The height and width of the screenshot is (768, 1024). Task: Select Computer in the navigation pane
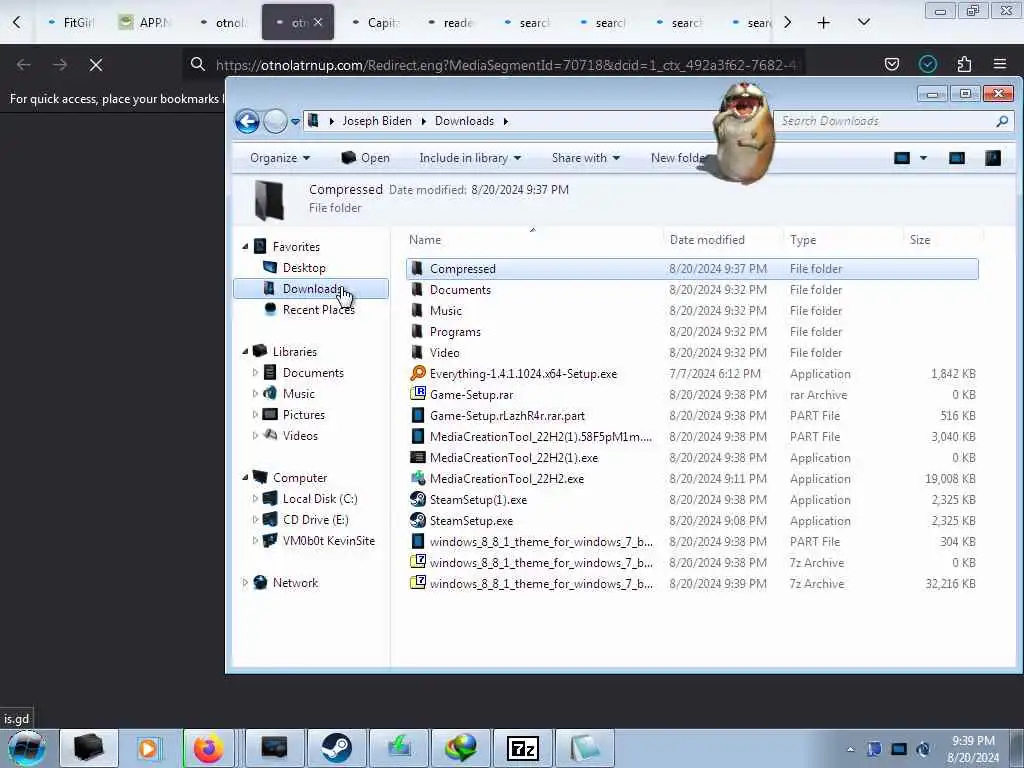coord(300,478)
